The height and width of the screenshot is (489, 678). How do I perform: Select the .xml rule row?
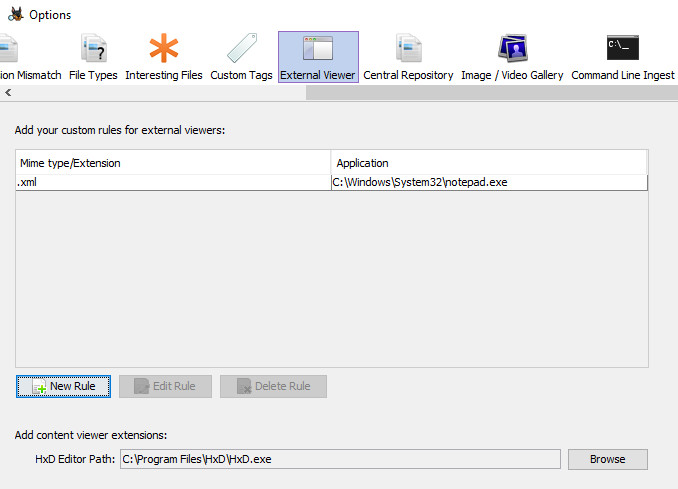pos(173,182)
